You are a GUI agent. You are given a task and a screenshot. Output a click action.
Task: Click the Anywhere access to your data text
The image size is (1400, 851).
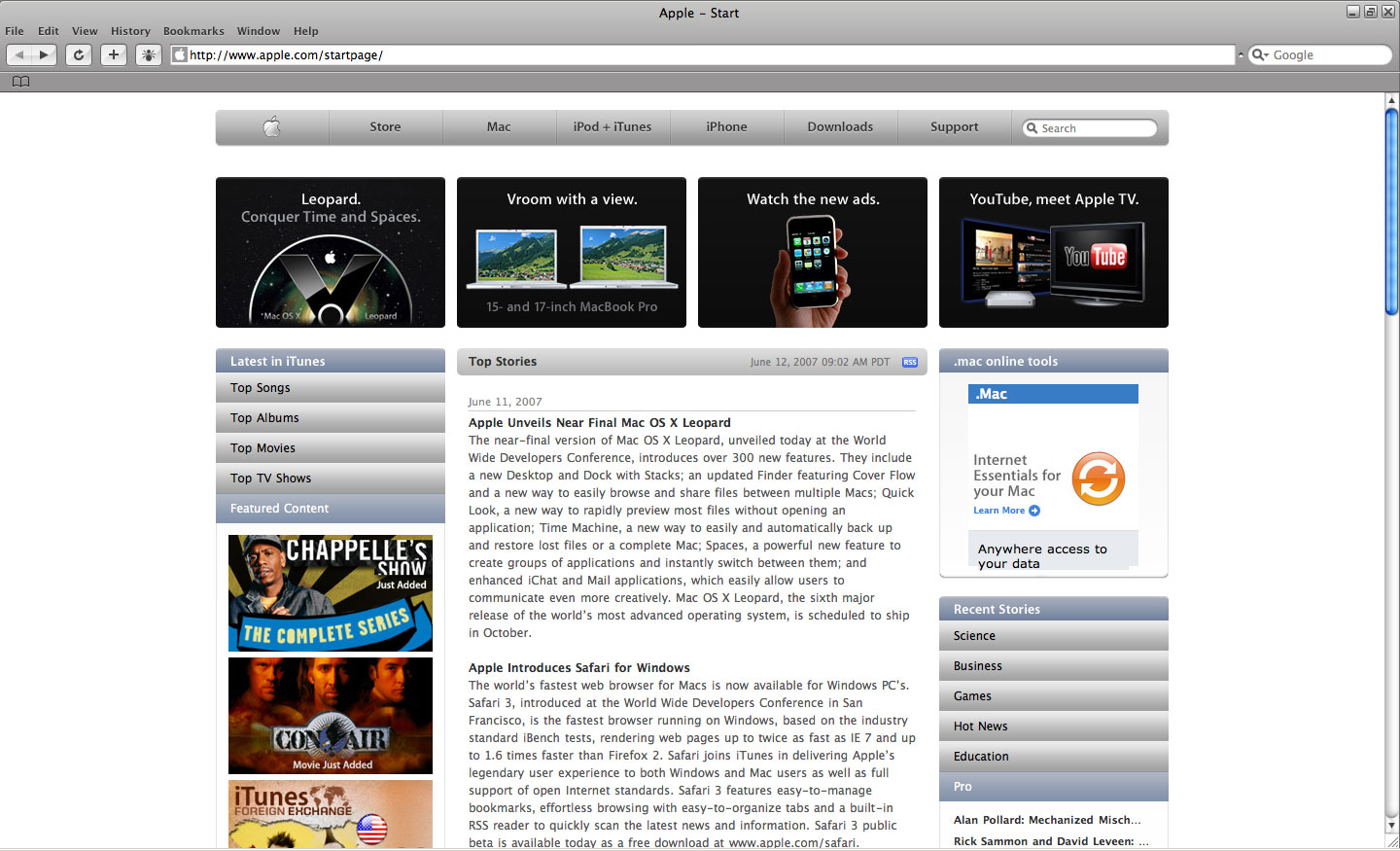(1042, 556)
